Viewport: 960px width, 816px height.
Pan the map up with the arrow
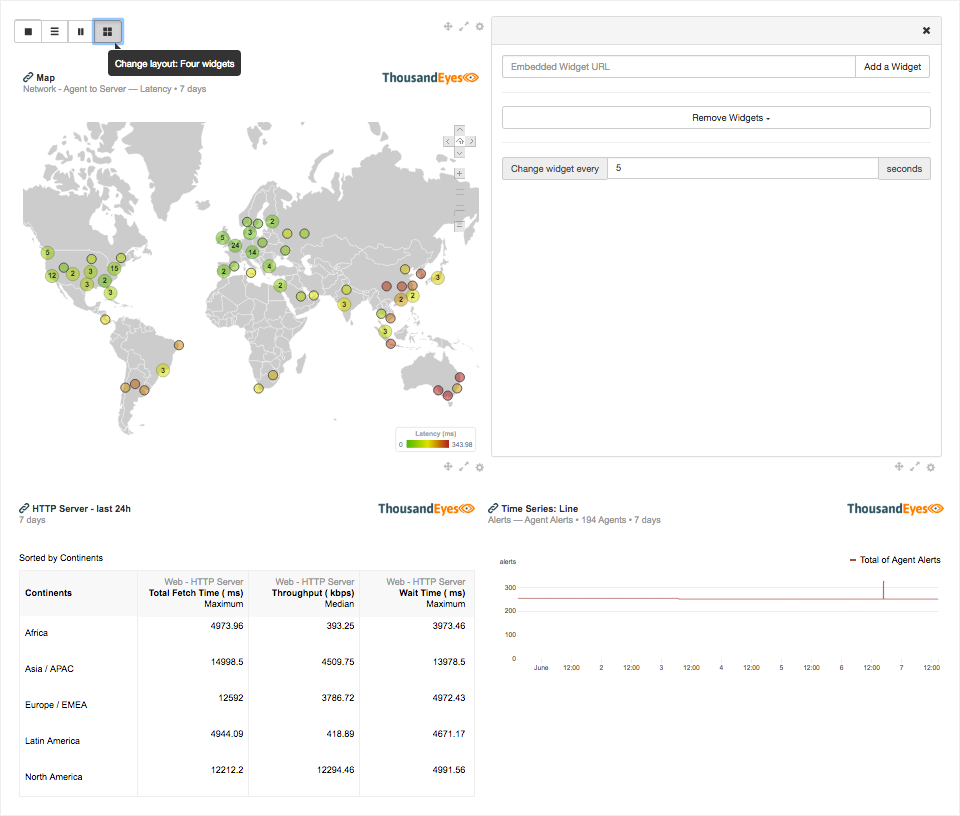click(459, 130)
